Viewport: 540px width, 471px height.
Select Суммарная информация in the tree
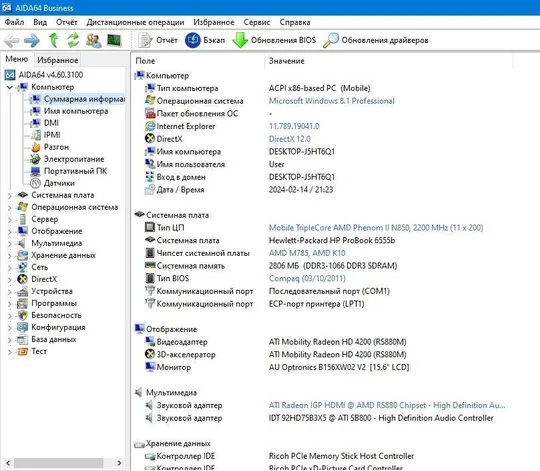coord(84,99)
